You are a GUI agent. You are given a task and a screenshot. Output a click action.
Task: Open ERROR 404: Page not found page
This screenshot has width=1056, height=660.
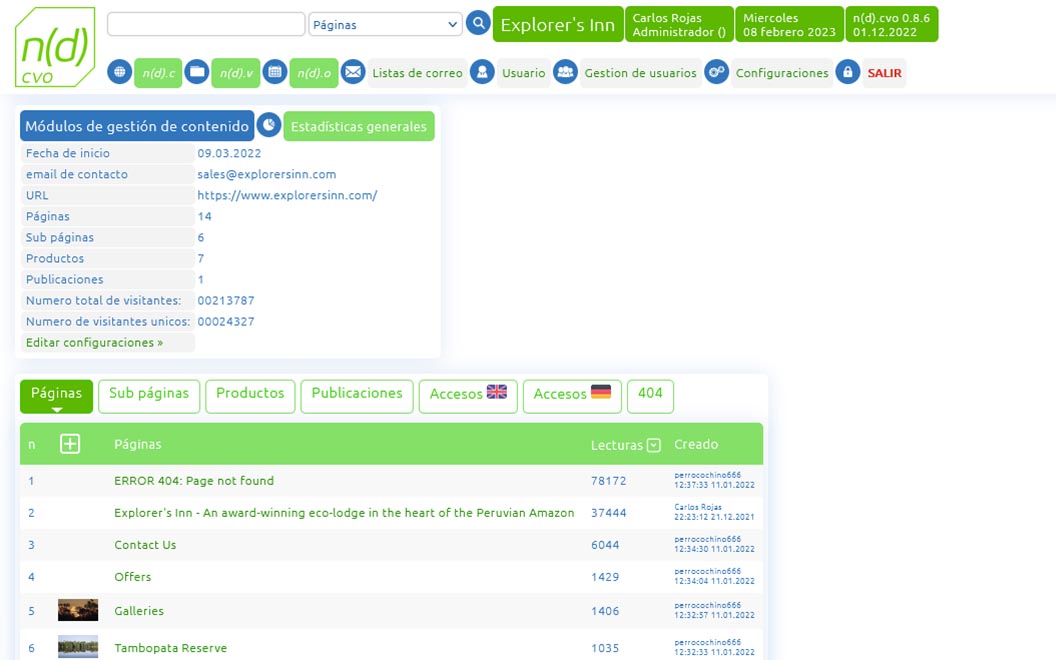tap(194, 481)
